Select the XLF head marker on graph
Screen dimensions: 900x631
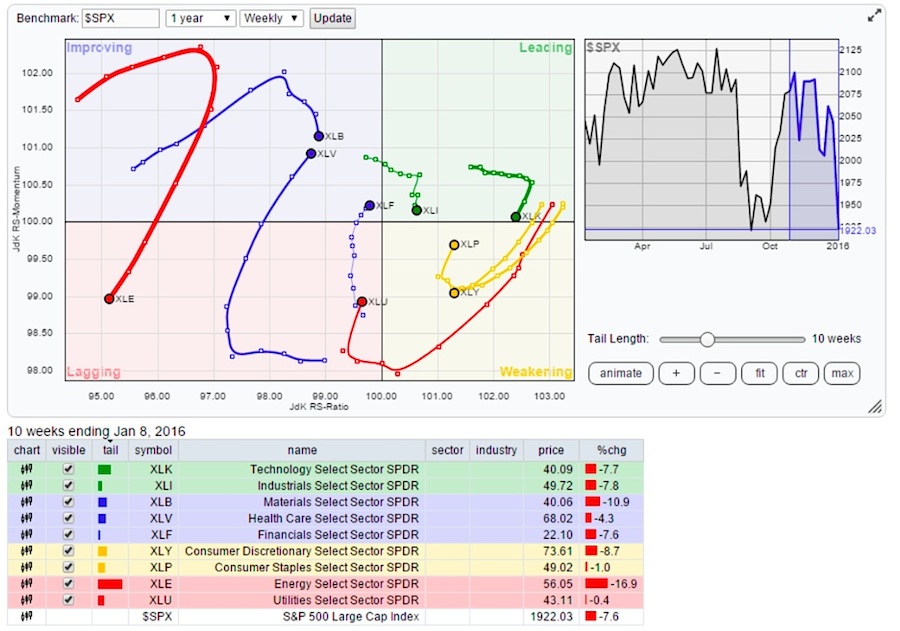pos(370,205)
